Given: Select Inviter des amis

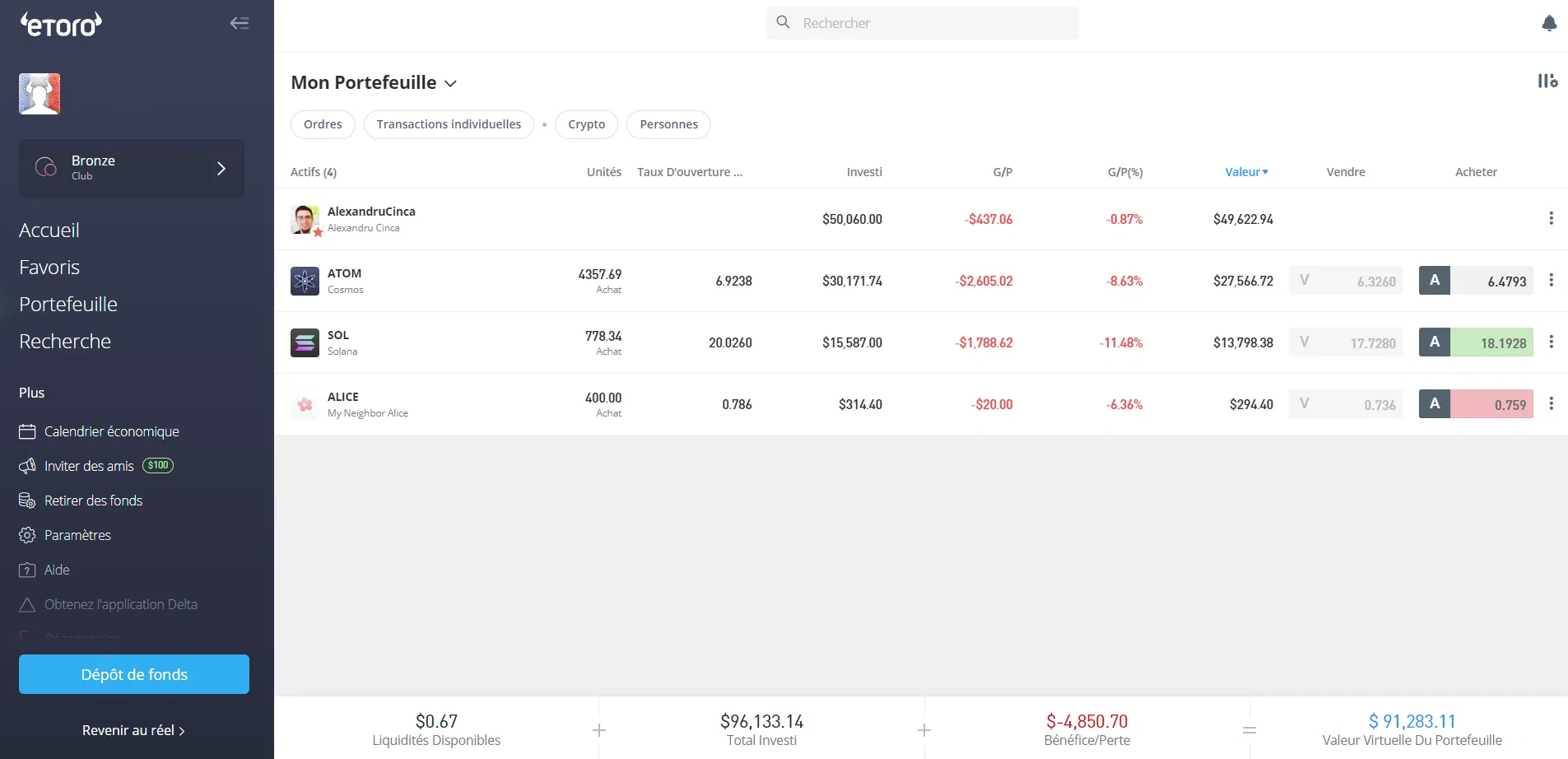Looking at the screenshot, I should (x=89, y=466).
